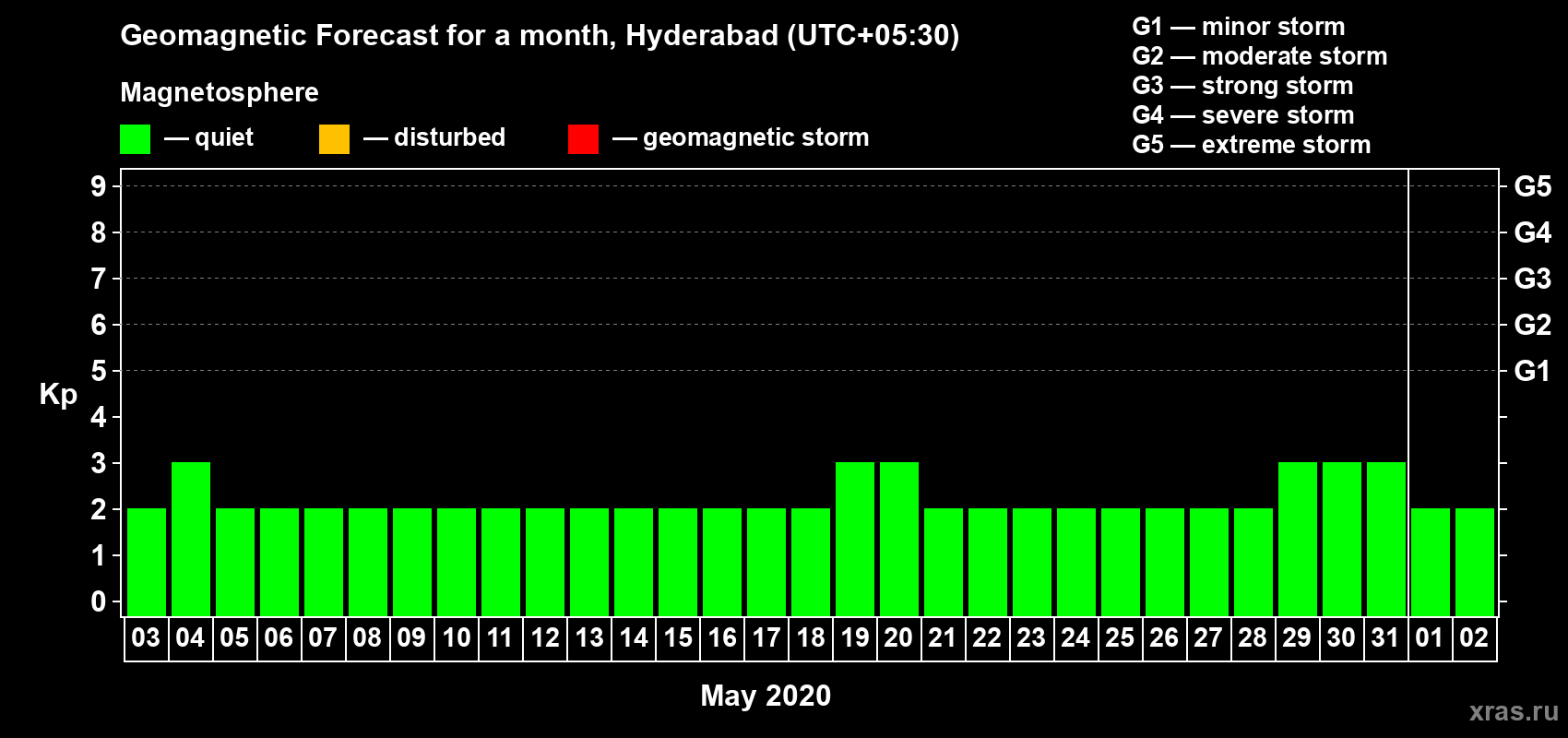This screenshot has width=1568, height=738.
Task: Click the date label 24
Action: [1075, 637]
